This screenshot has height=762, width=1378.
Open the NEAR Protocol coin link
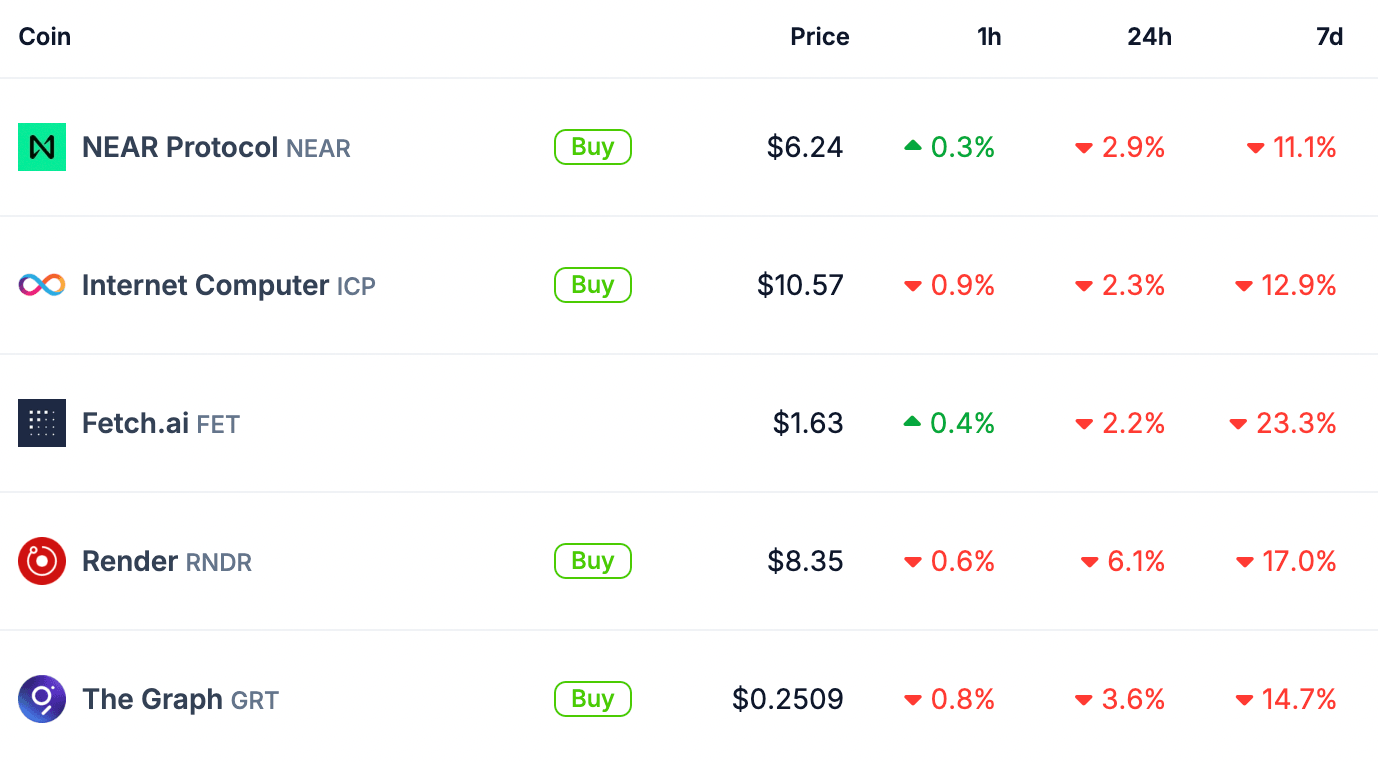(180, 147)
